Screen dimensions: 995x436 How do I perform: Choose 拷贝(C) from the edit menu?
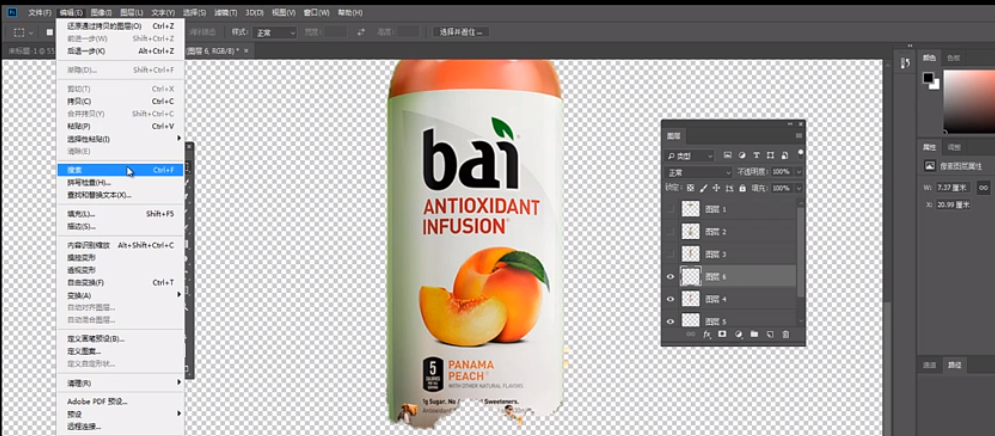click(x=120, y=101)
